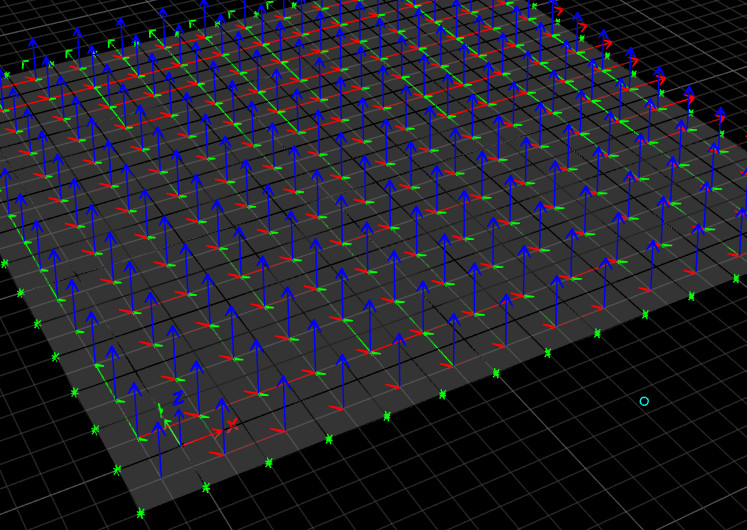Viewport: 747px width, 530px height.
Task: Select third green star along the bottom-right edge
Action: pos(328,439)
